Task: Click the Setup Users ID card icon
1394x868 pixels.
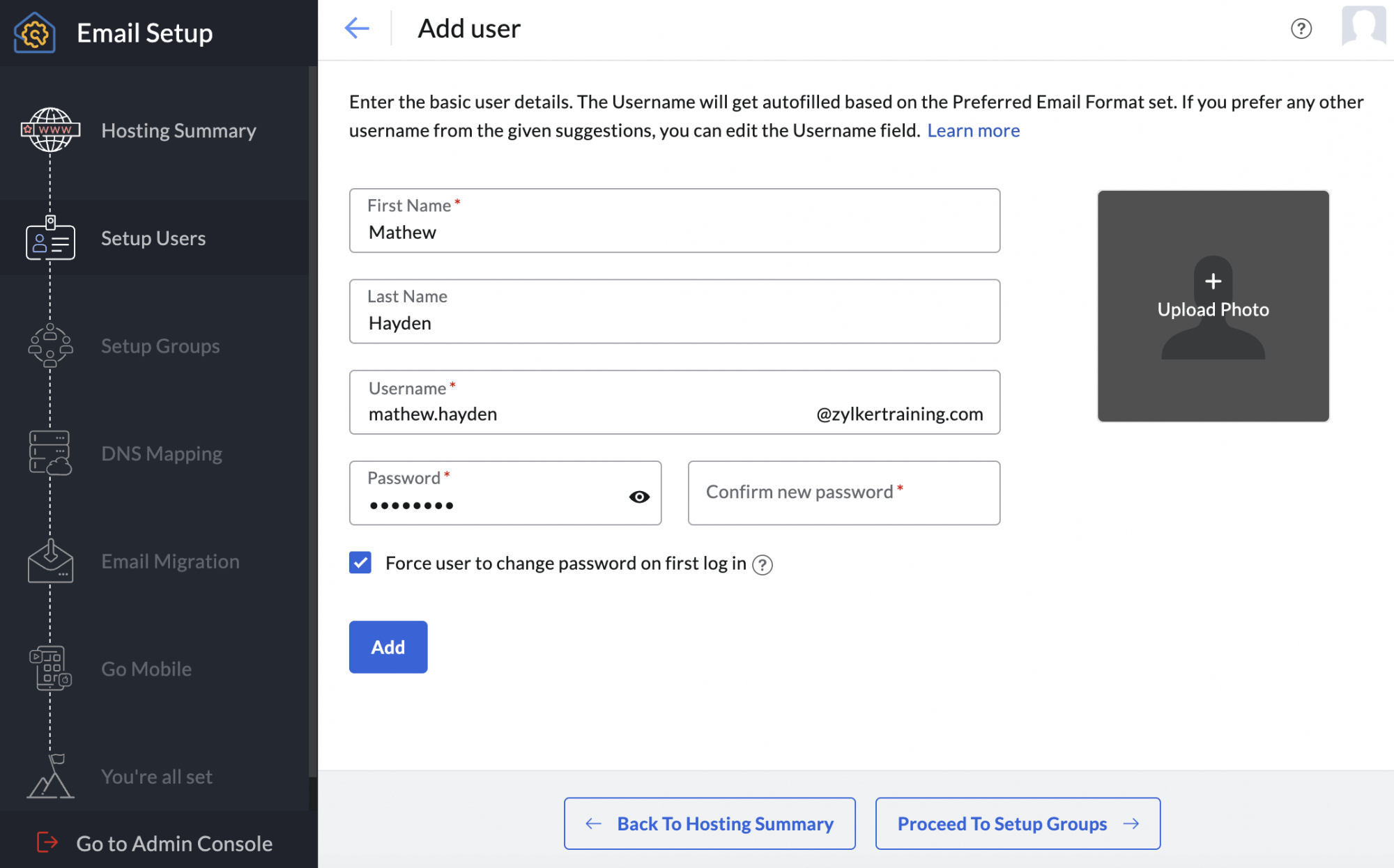Action: [50, 240]
